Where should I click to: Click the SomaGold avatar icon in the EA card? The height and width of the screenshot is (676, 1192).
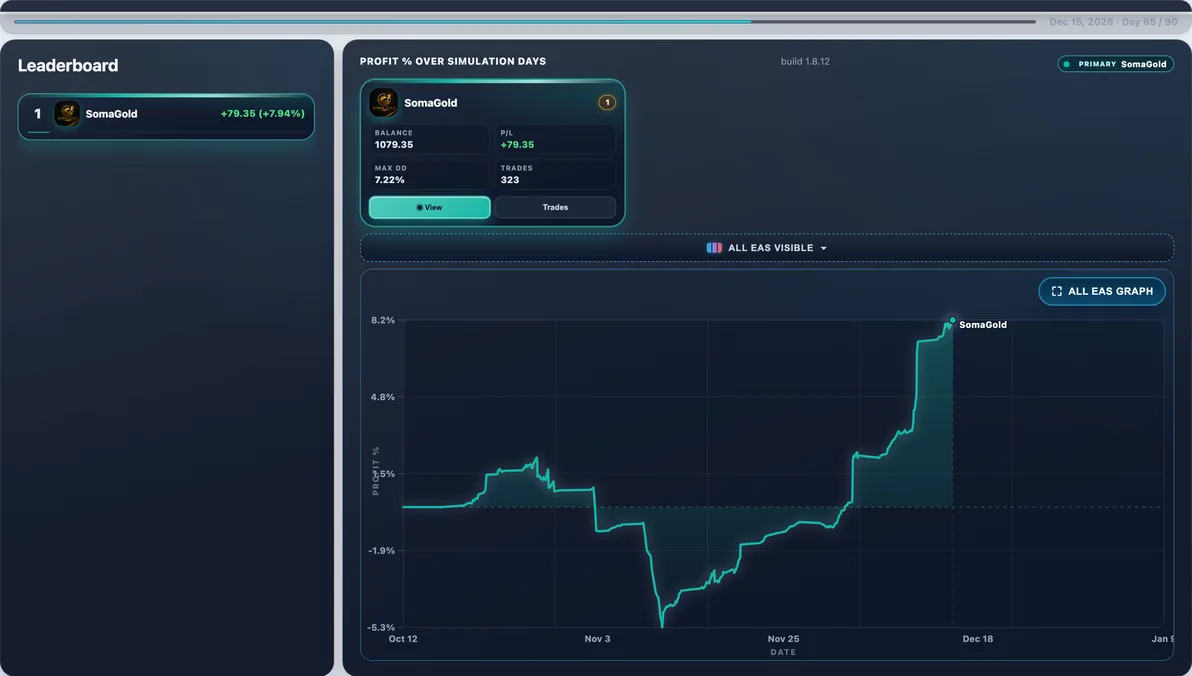pos(383,103)
